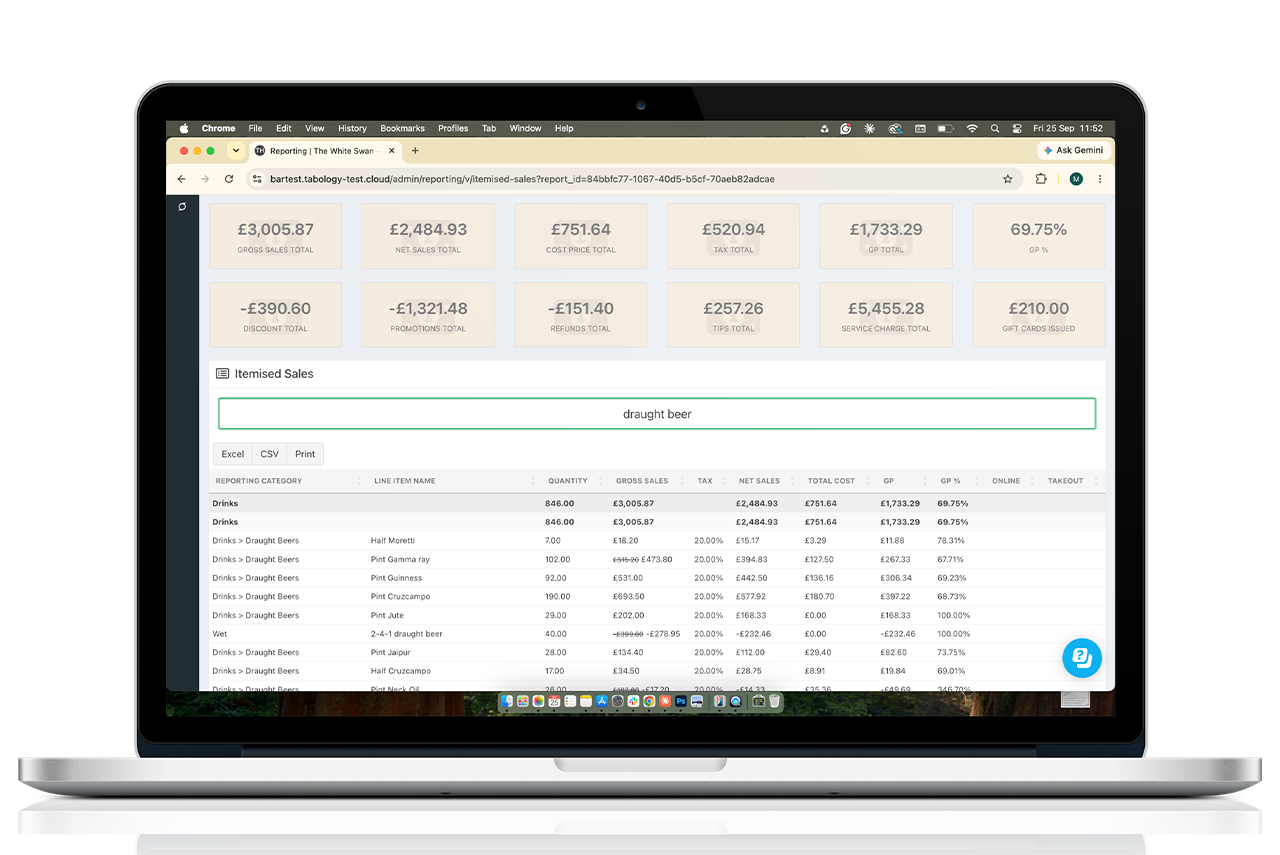This screenshot has width=1280, height=855.
Task: Bookmark this page with the star icon
Action: click(1007, 179)
